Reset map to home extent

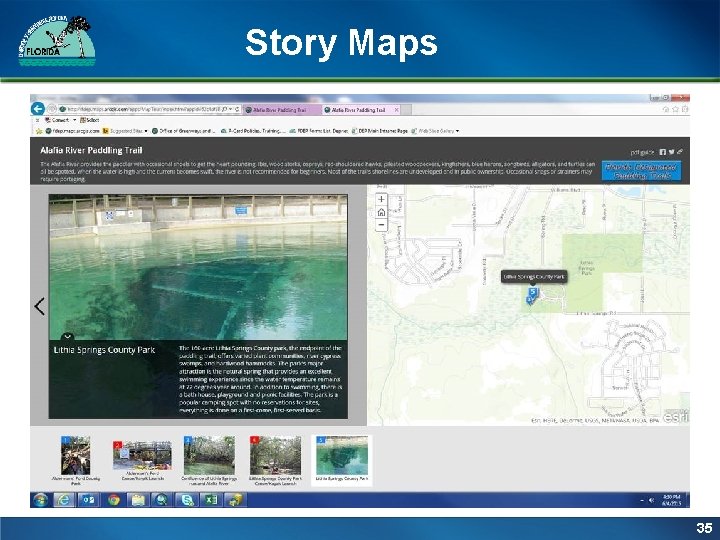381,212
